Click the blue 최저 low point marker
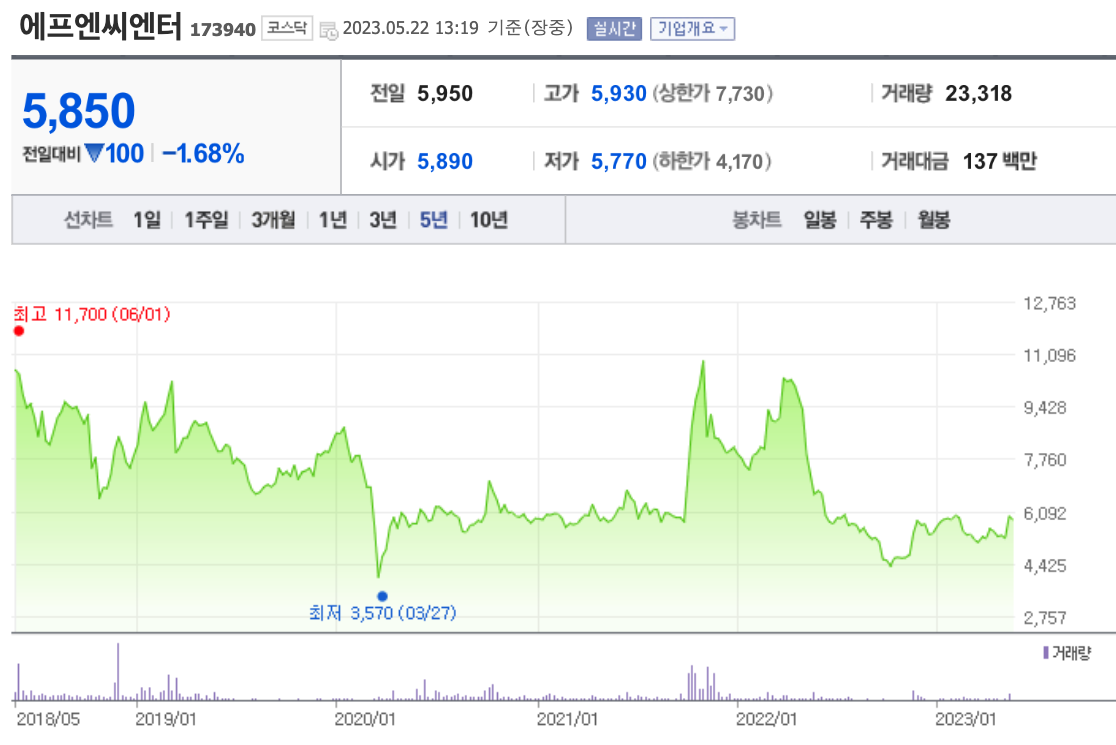This screenshot has width=1116, height=745. 382,596
